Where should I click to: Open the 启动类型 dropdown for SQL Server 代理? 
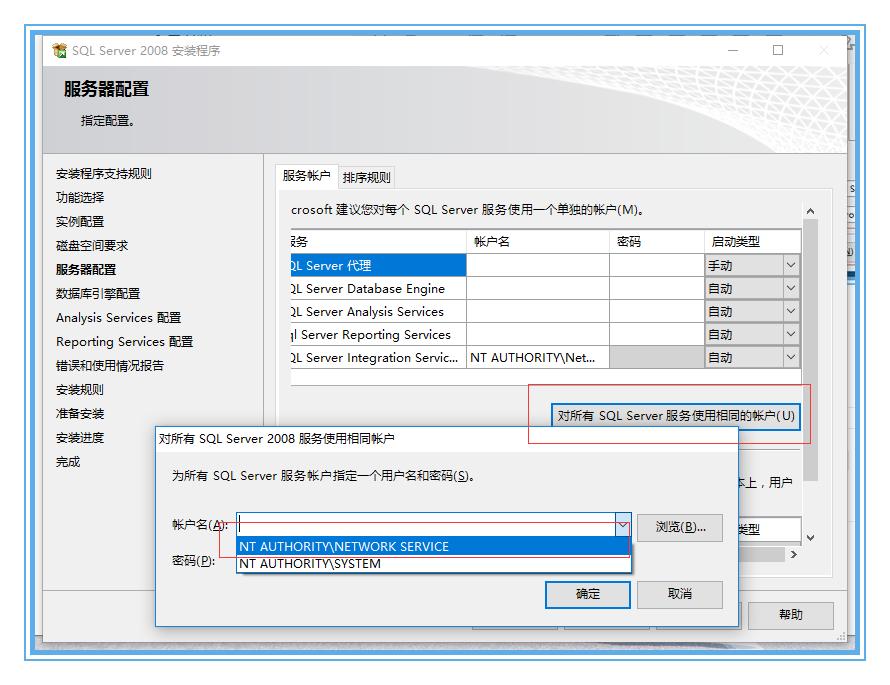click(791, 265)
